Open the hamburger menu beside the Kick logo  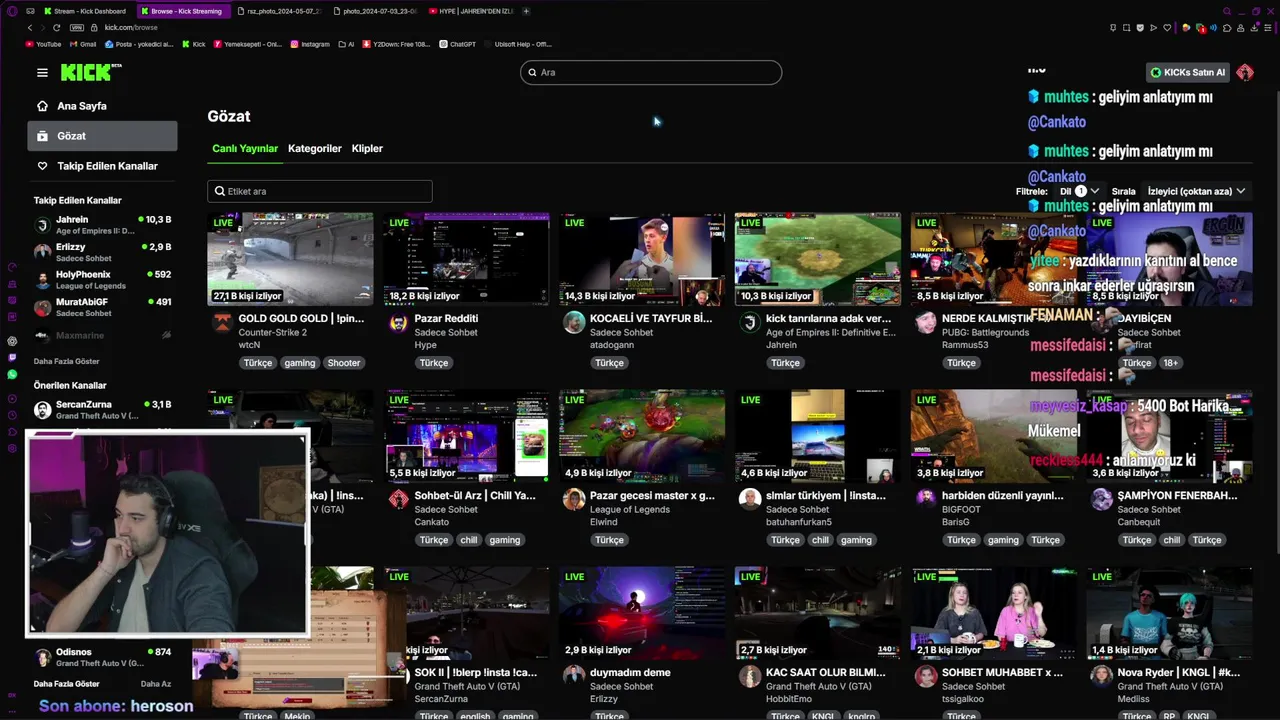pyautogui.click(x=42, y=72)
